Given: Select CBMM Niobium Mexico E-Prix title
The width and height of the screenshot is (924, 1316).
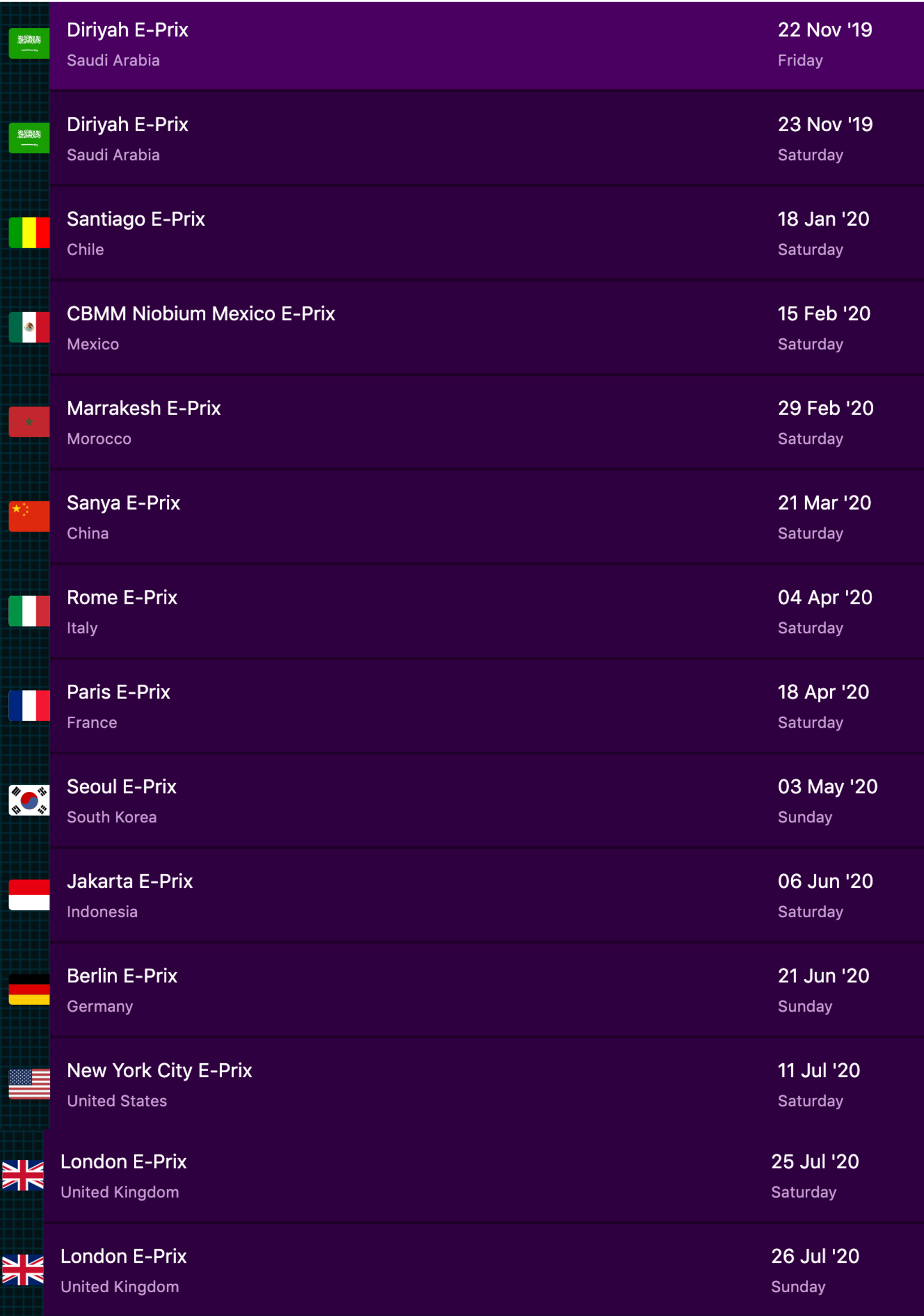Looking at the screenshot, I should tap(201, 313).
